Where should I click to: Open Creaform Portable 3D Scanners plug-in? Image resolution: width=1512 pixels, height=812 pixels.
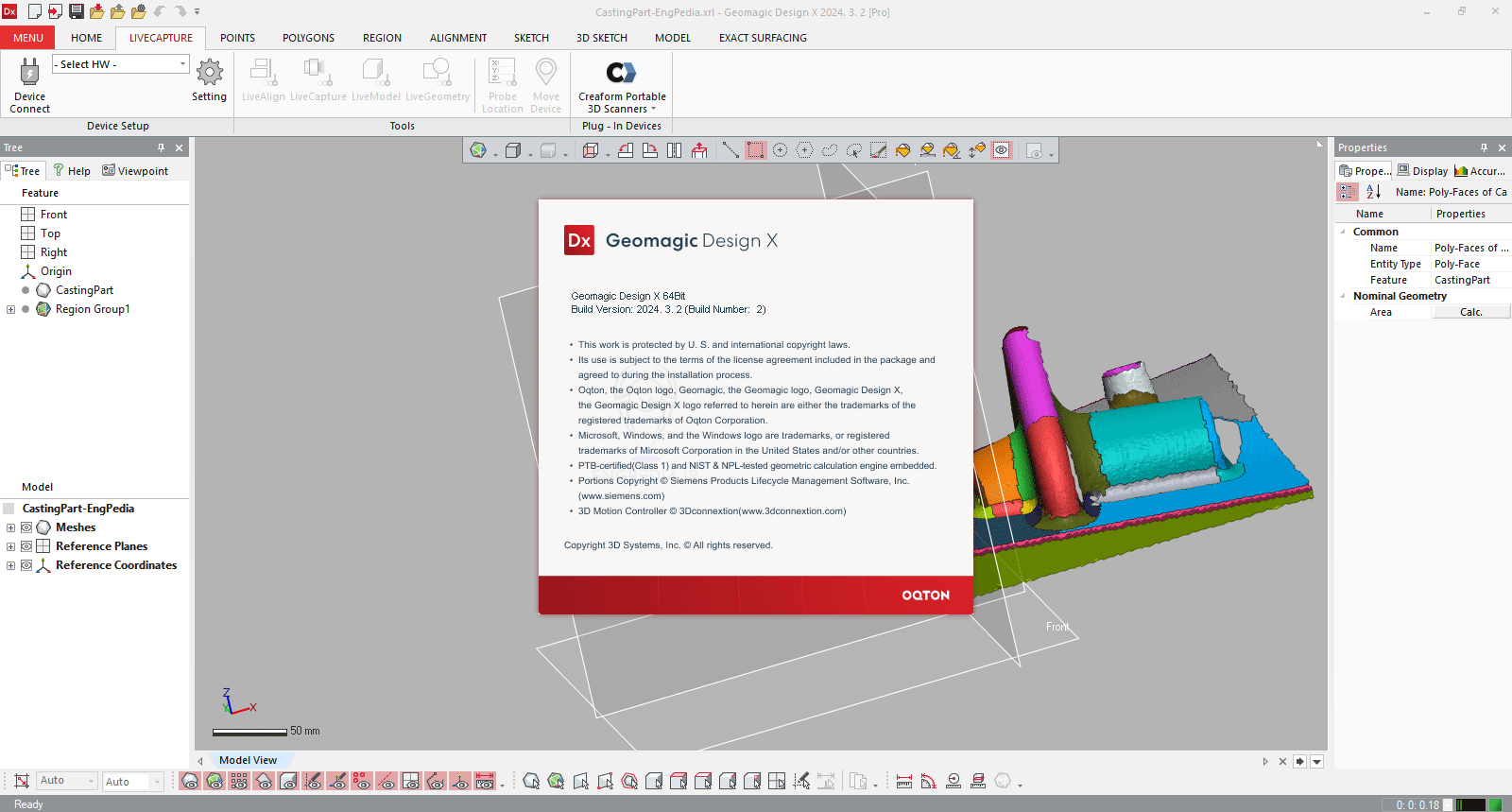(x=622, y=73)
